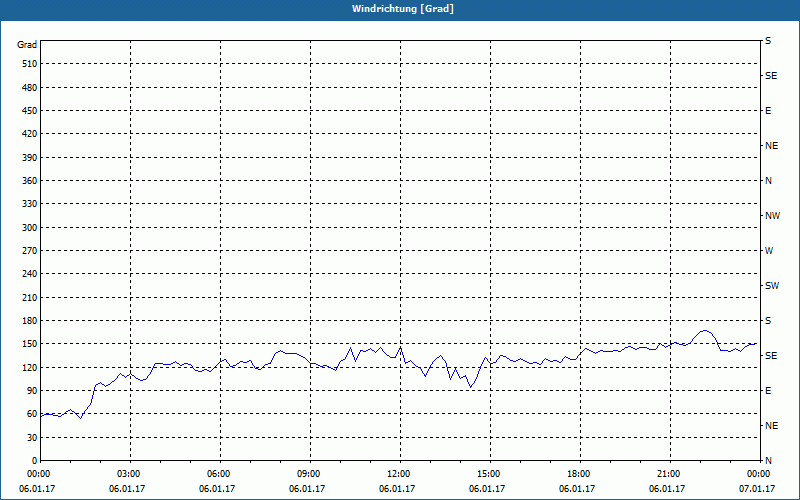800x500 pixels.
Task: Click the 120 y-axis value
Action: point(30,367)
